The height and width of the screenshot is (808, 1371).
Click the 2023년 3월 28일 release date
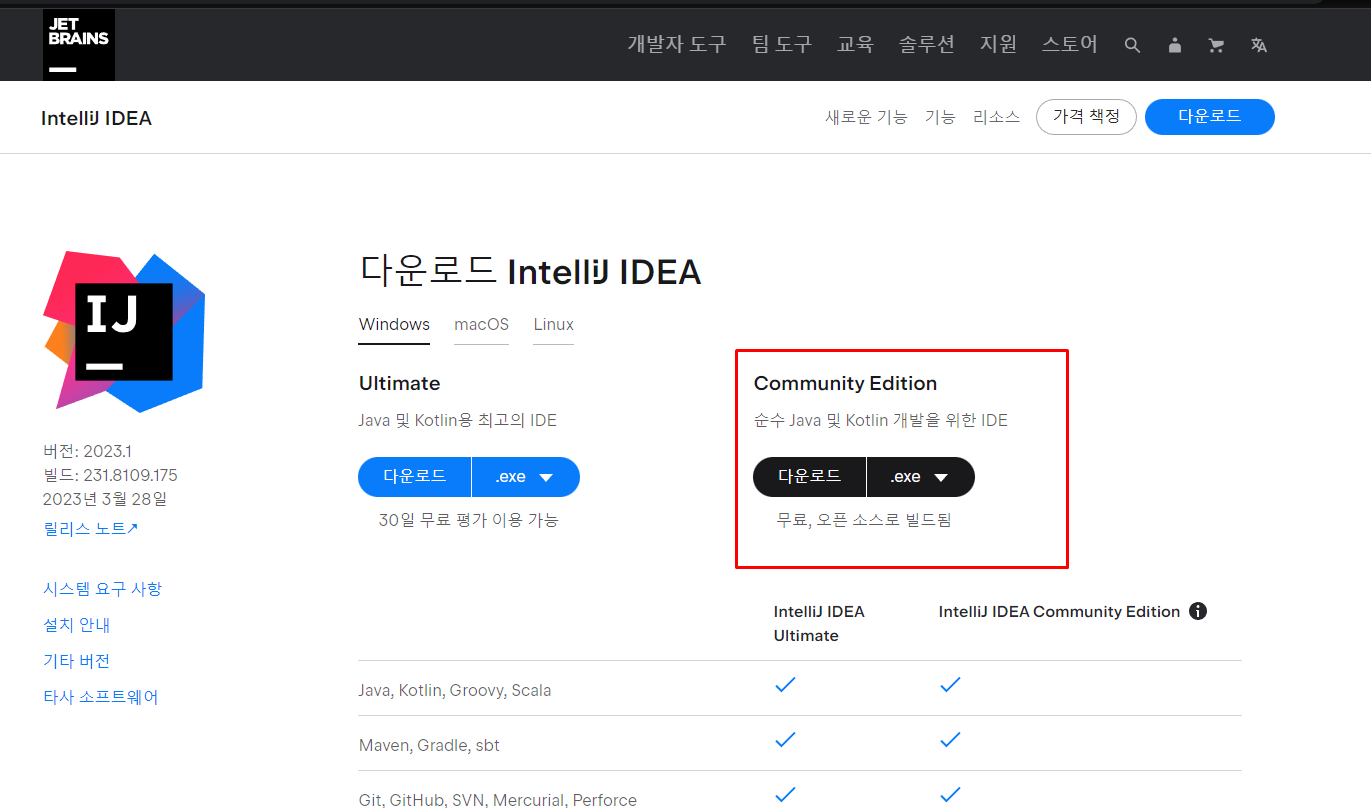click(x=105, y=498)
